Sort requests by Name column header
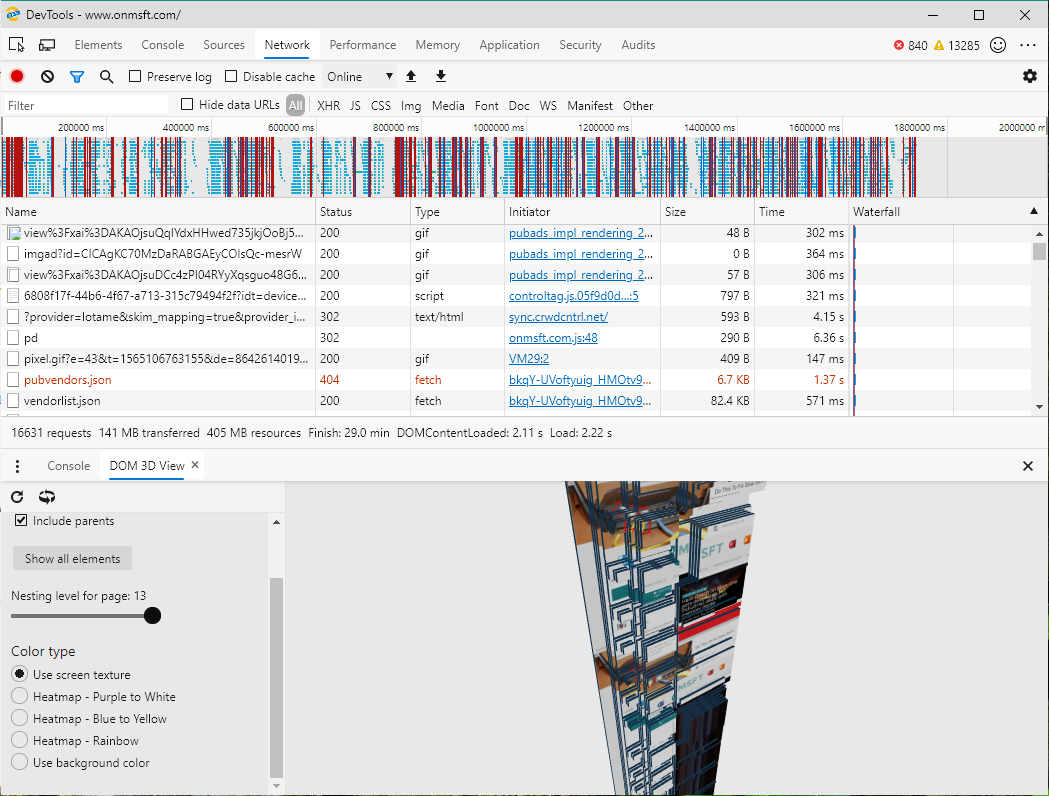The image size is (1049, 796). tap(158, 211)
